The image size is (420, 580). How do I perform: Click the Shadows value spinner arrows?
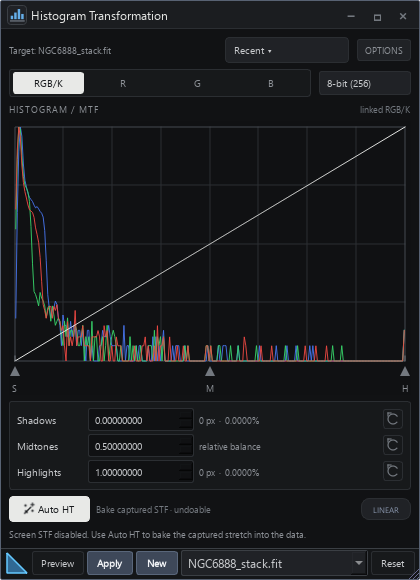pyautogui.click(x=185, y=420)
